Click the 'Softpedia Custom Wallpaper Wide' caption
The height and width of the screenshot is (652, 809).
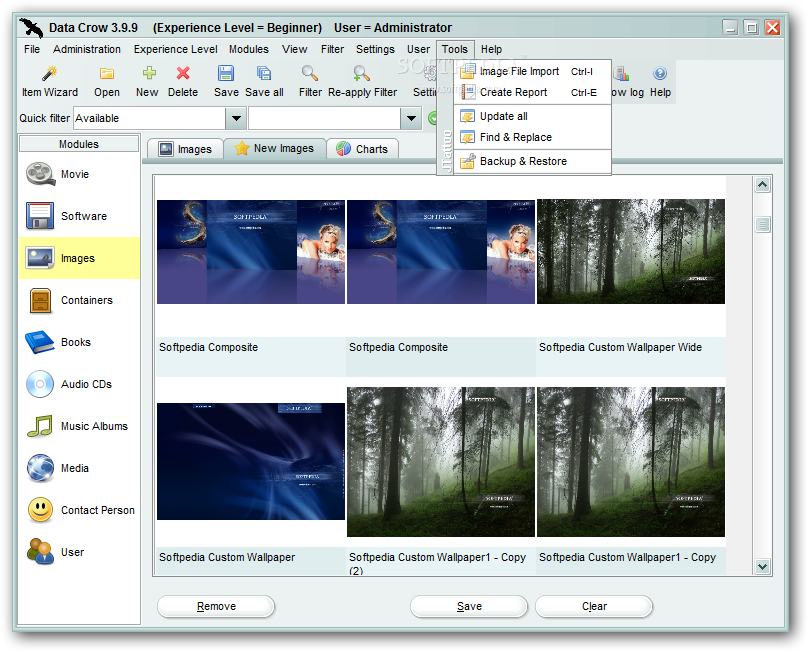pyautogui.click(x=620, y=347)
